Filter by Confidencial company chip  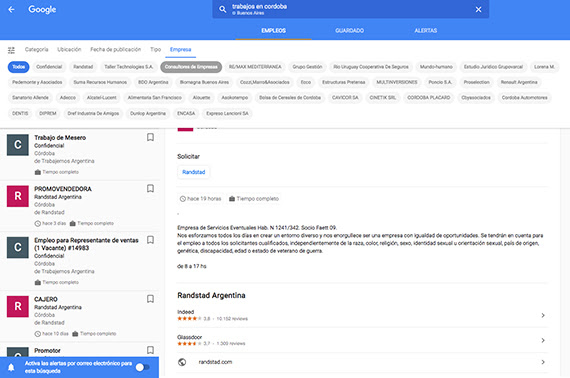coord(49,67)
